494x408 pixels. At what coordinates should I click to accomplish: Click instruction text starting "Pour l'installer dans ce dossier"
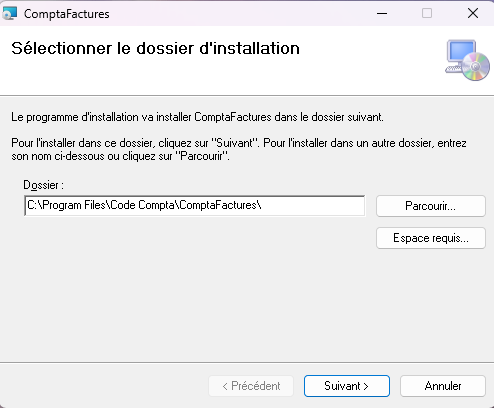click(239, 149)
